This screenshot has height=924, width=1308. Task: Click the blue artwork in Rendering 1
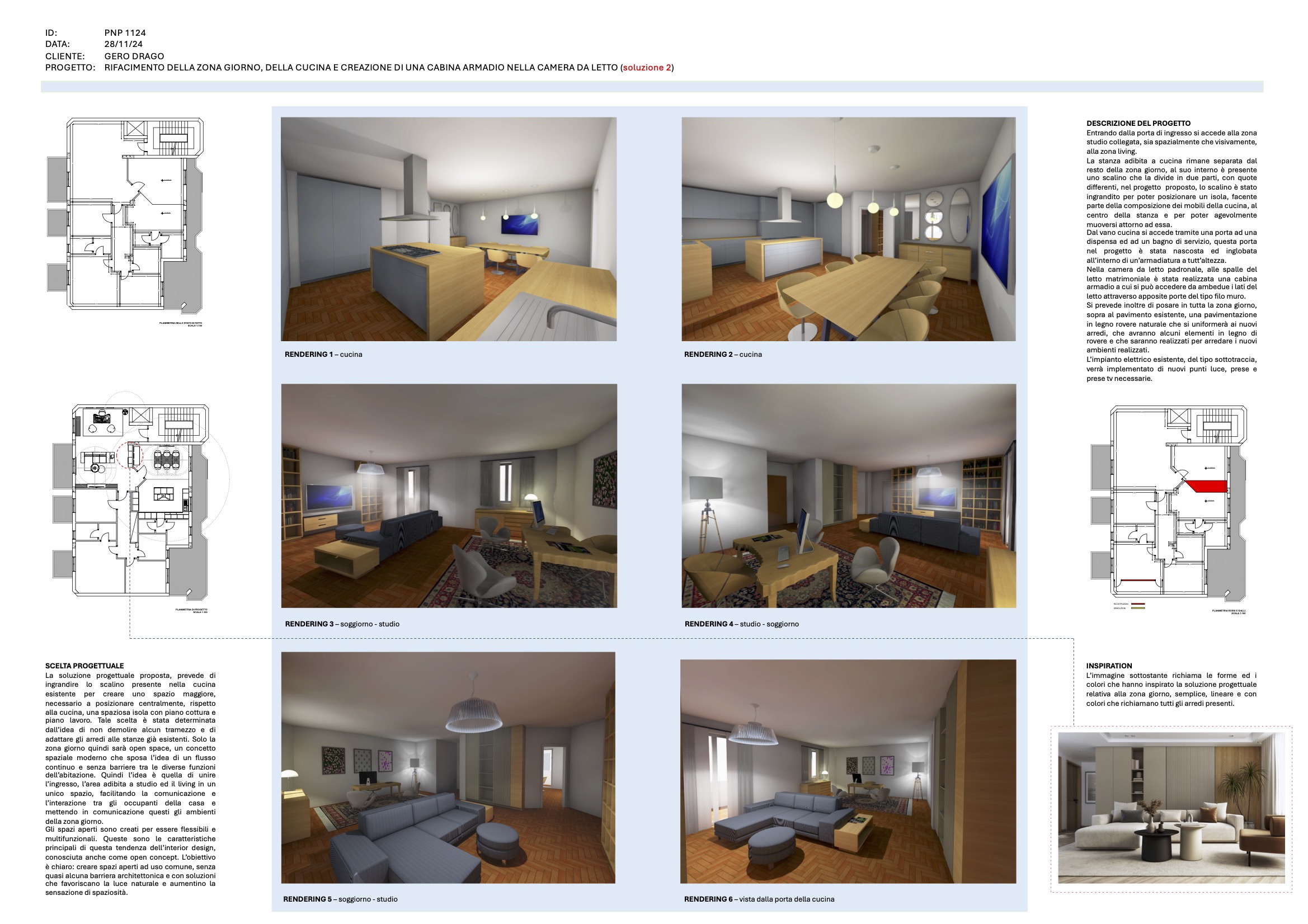(x=519, y=224)
